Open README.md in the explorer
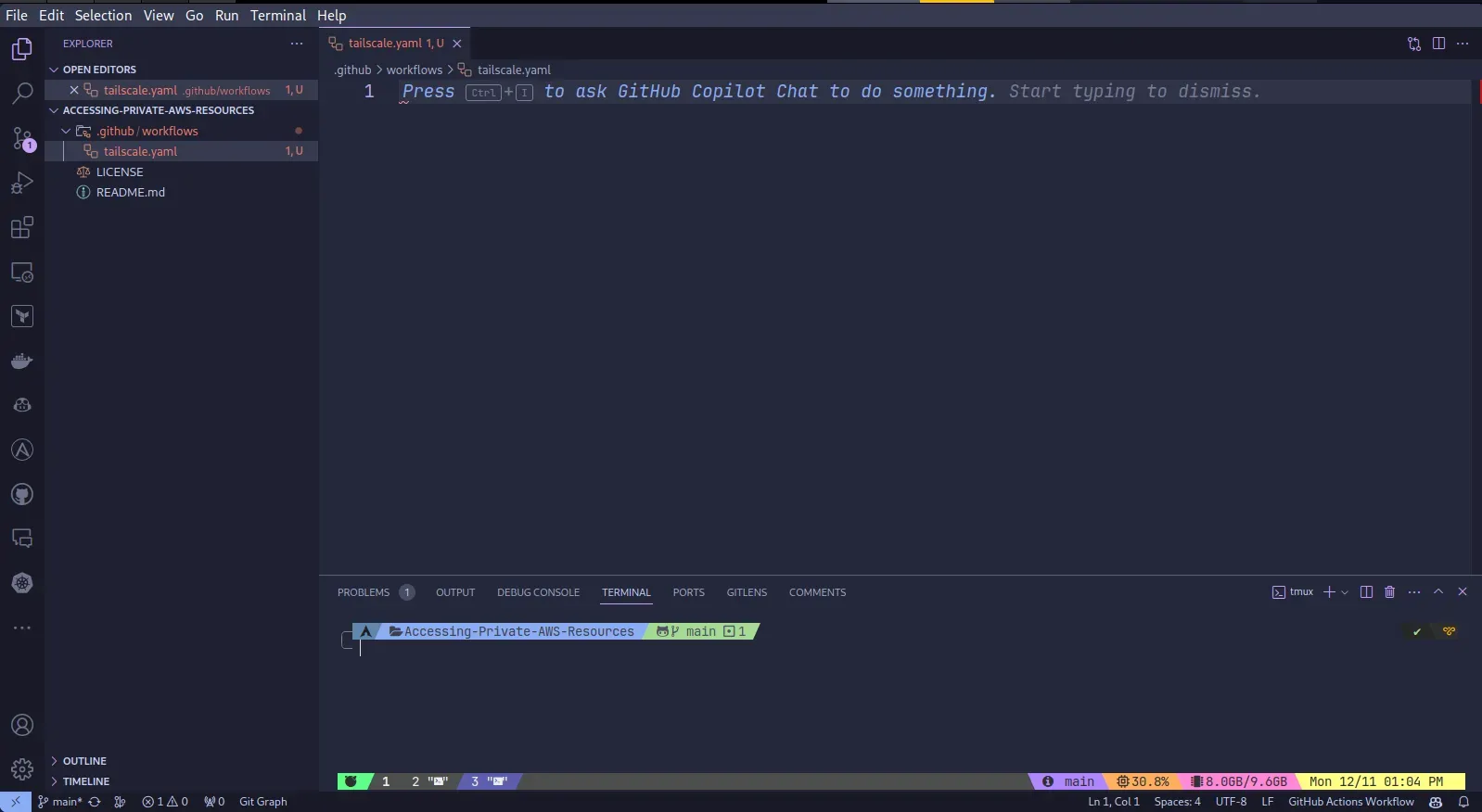The width and height of the screenshot is (1482, 812). [x=131, y=192]
